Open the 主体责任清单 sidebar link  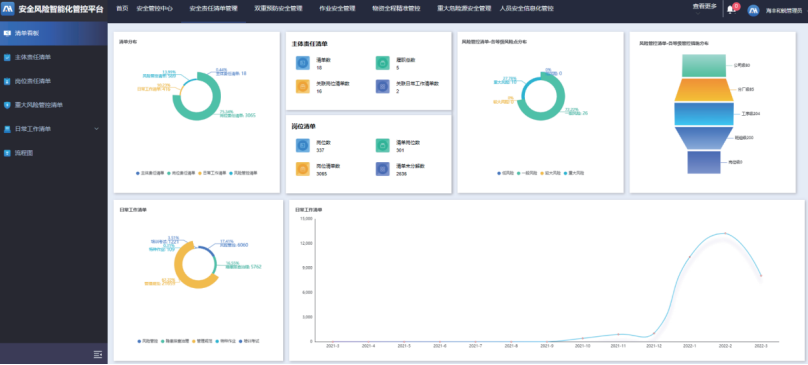(33, 57)
